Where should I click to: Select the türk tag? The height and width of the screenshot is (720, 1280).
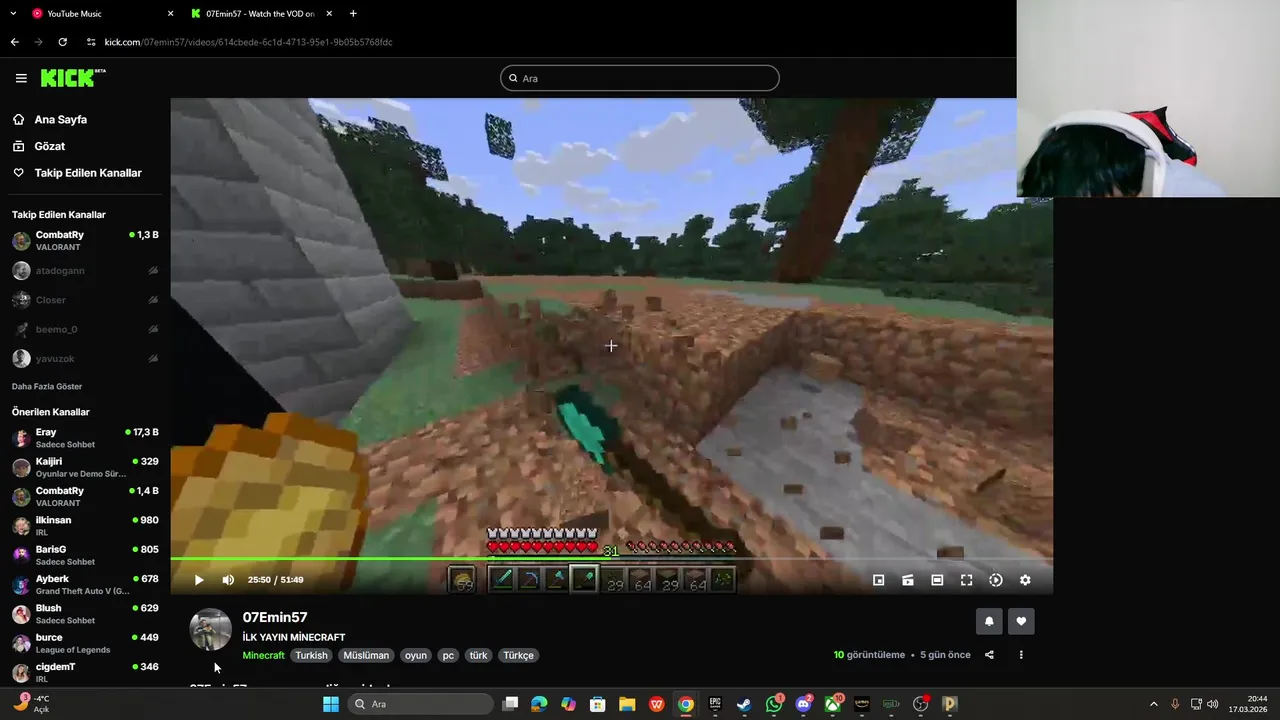point(479,655)
